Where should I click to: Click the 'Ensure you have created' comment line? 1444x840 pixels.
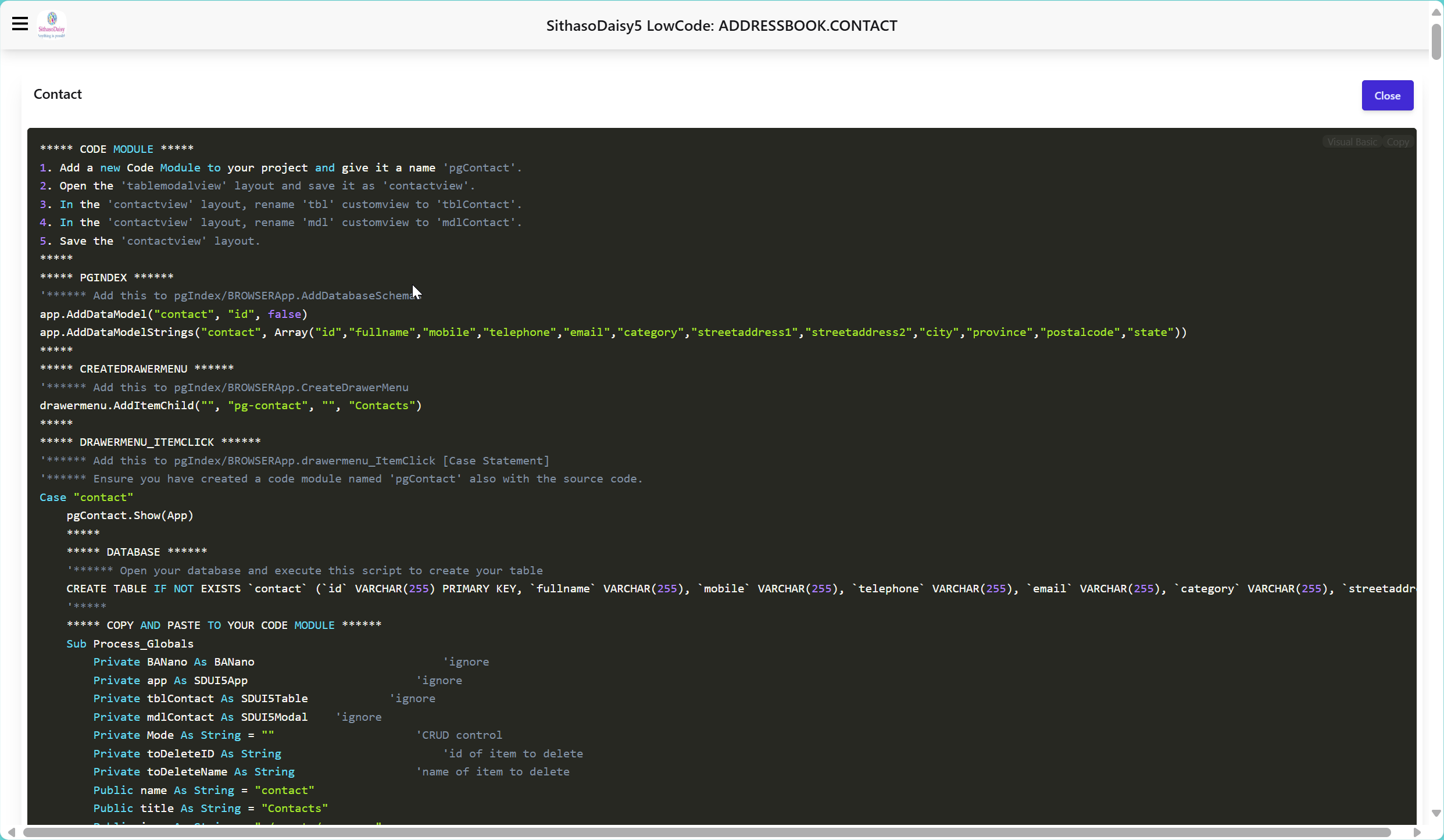tap(341, 478)
